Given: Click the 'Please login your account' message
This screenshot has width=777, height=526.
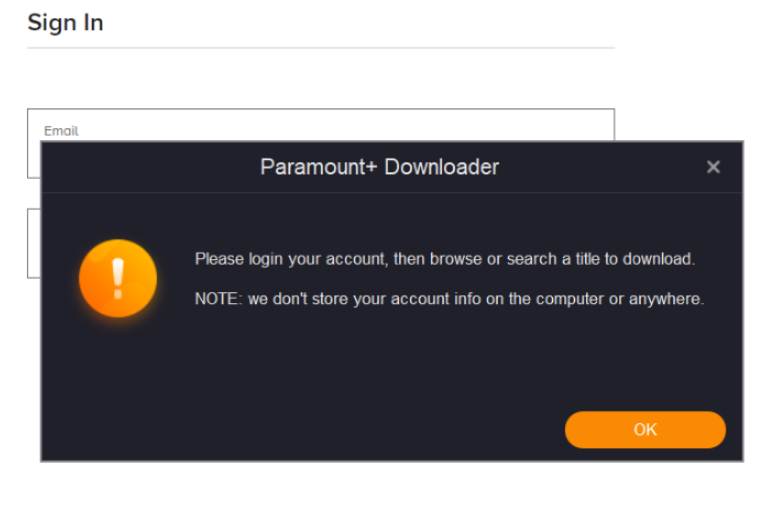Looking at the screenshot, I should click(445, 259).
